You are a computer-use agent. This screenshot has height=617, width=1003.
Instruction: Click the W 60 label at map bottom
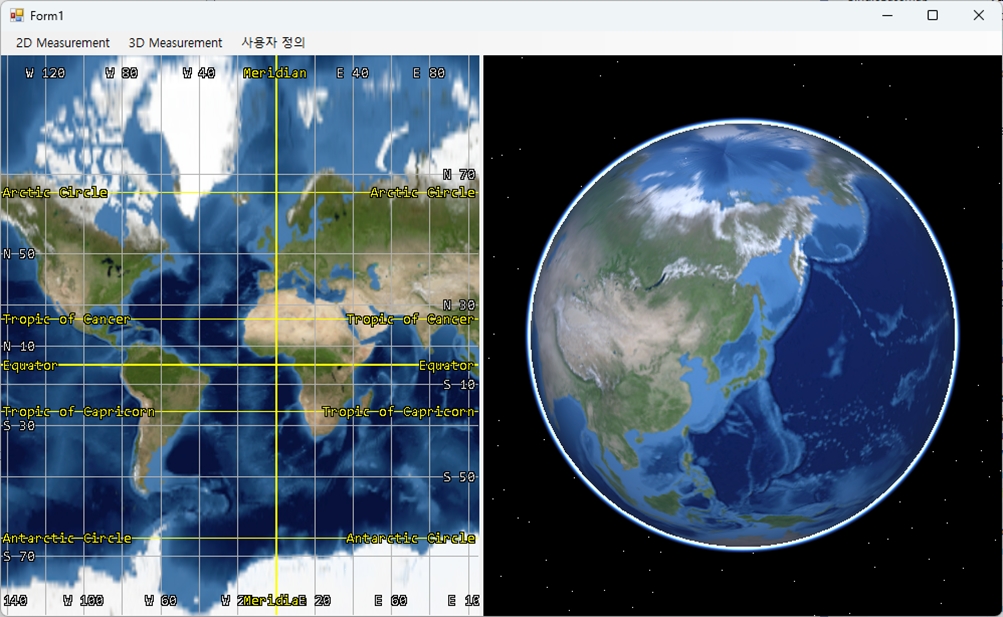161,600
